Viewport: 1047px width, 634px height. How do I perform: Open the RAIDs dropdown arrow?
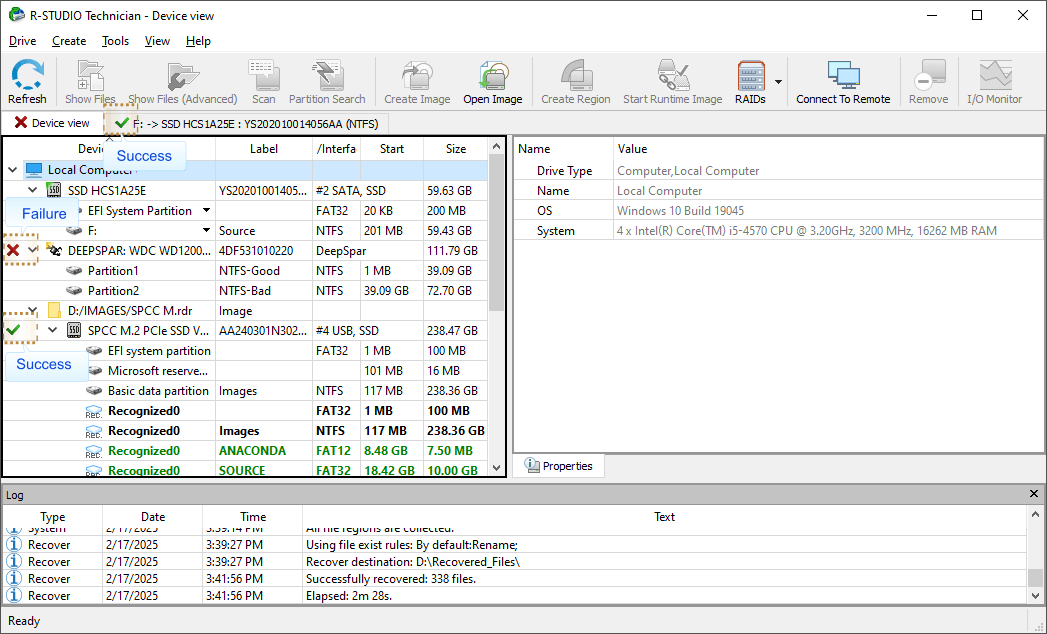pyautogui.click(x=778, y=82)
